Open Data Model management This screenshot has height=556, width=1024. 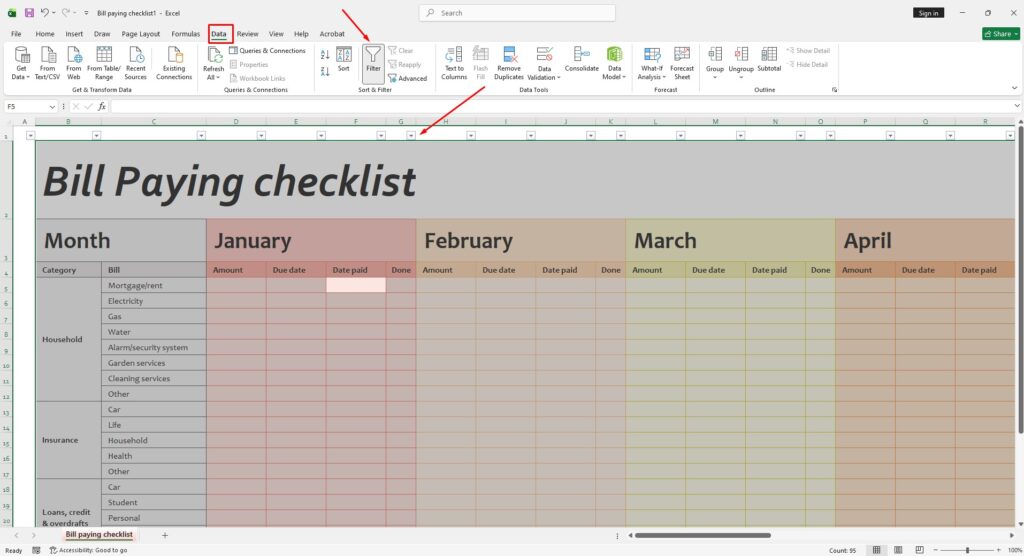[x=614, y=63]
